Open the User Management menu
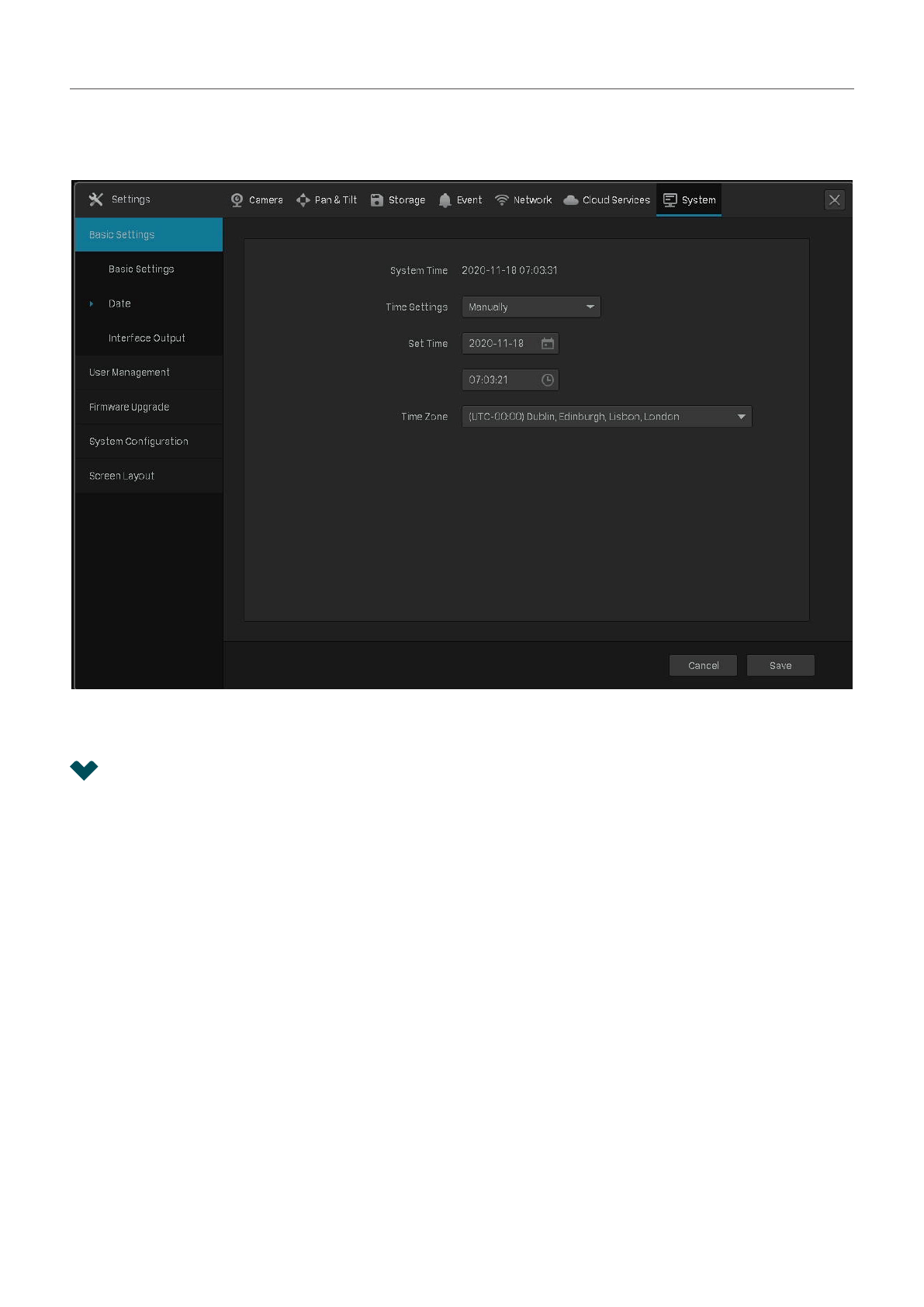Screen dimensions: 924x1307 (130, 373)
